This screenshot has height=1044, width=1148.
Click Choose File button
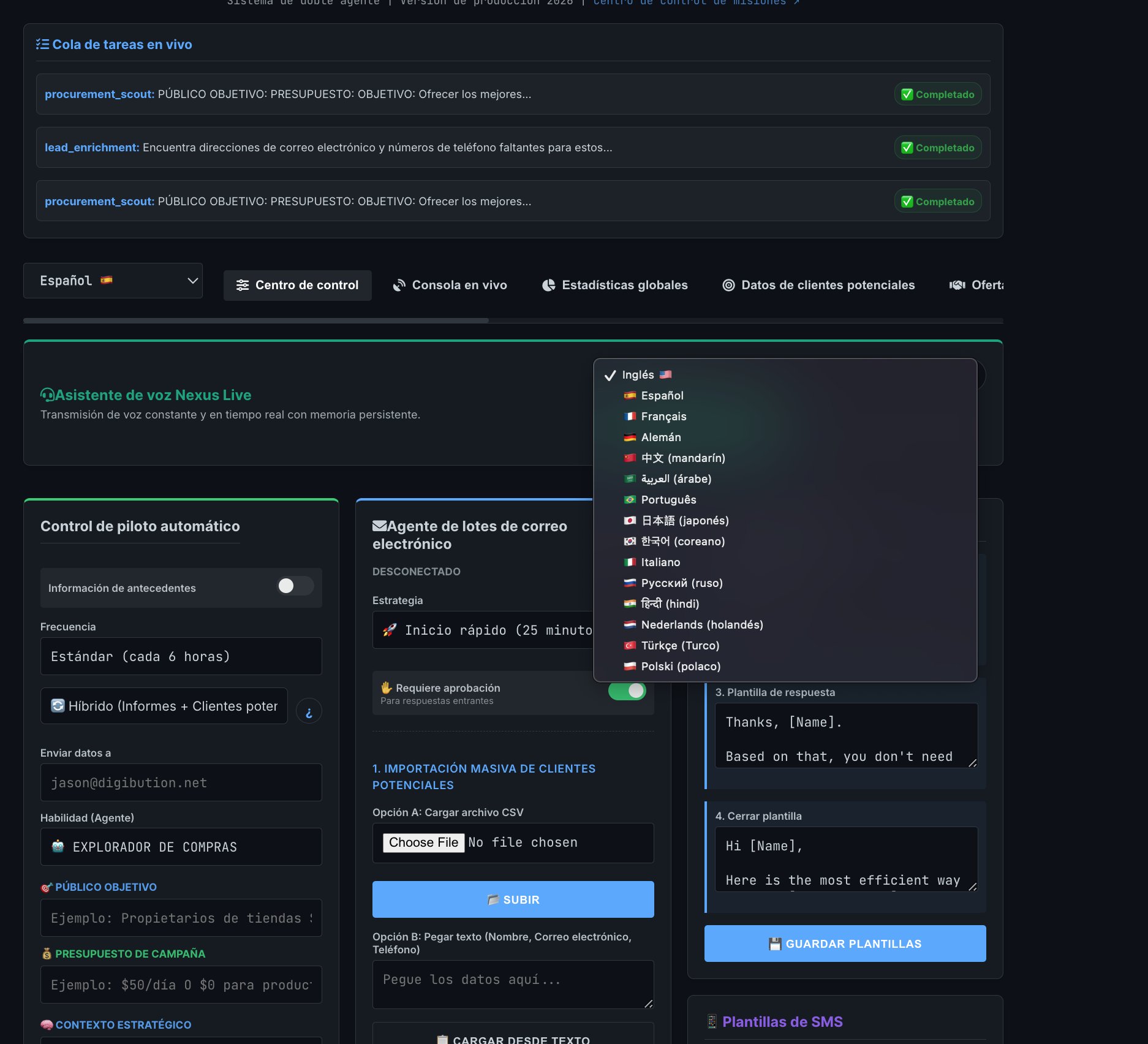(424, 842)
